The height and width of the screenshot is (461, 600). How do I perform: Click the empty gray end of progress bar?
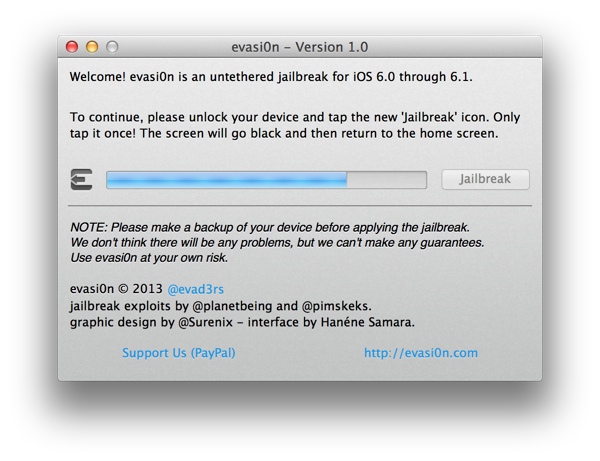coord(386,180)
